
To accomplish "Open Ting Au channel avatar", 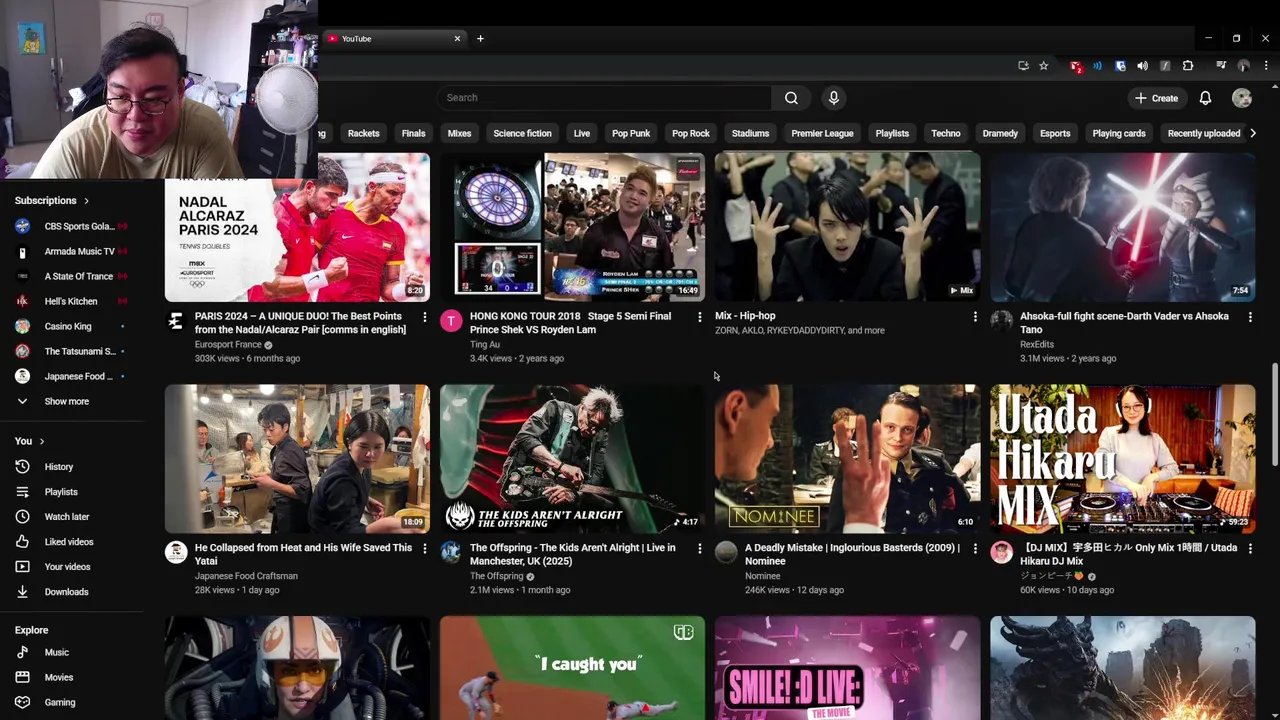I will (x=451, y=321).
